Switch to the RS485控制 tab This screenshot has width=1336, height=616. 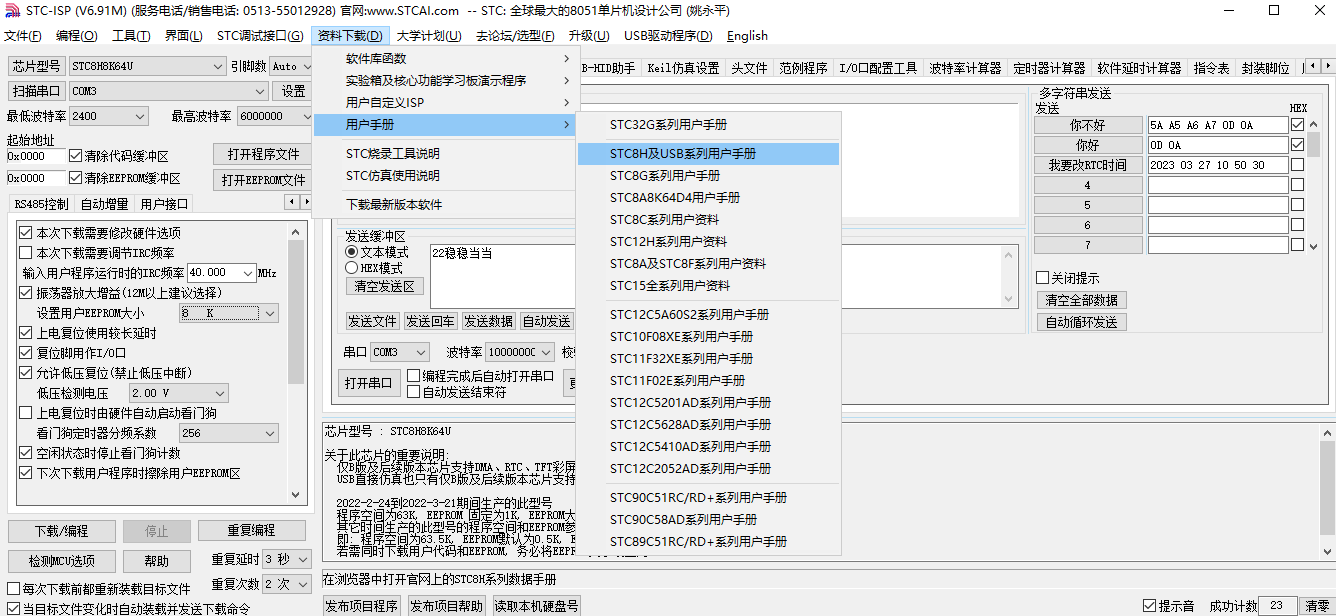pos(41,204)
